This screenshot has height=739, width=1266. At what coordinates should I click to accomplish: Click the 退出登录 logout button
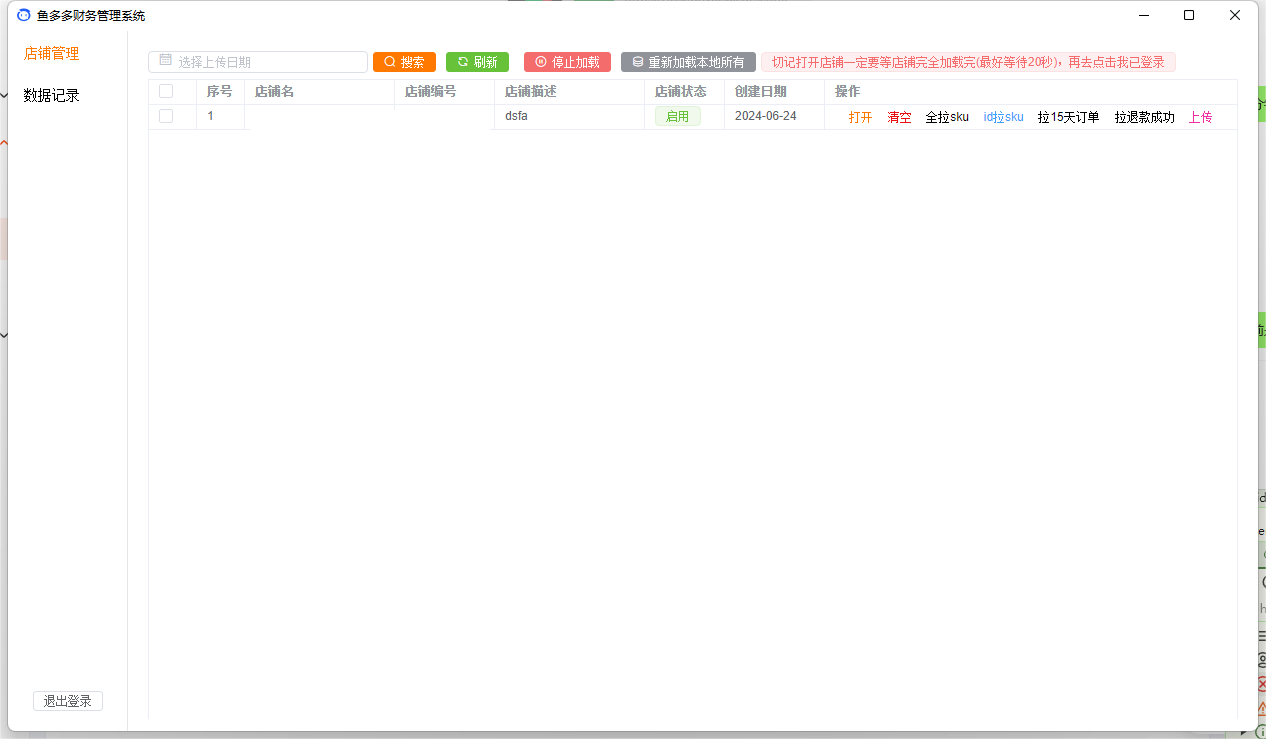tap(68, 701)
